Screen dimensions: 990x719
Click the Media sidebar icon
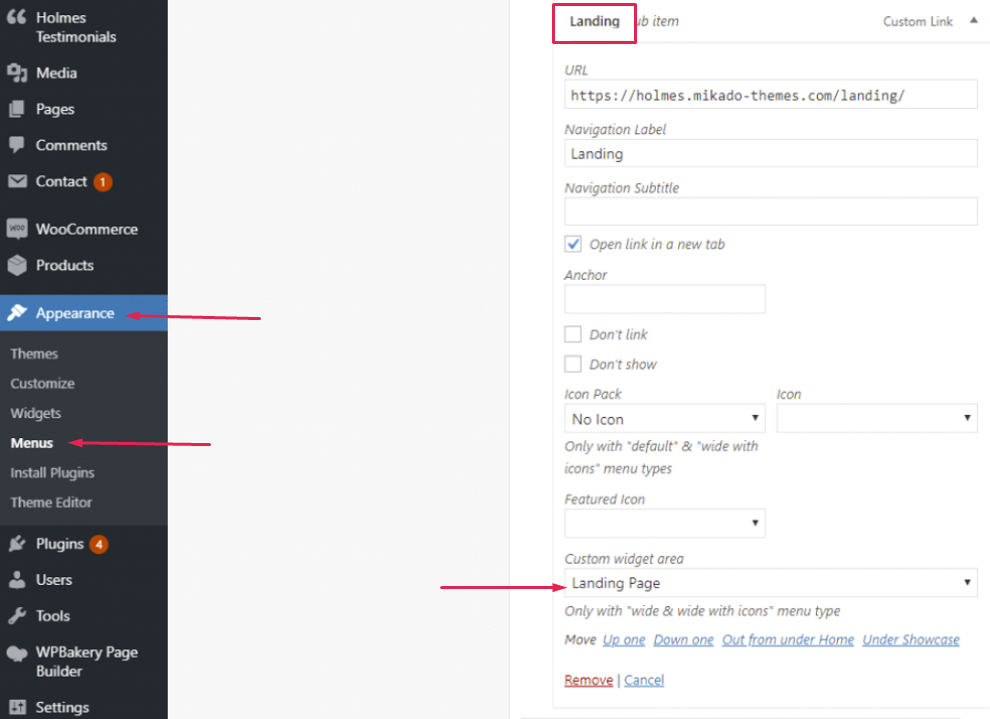point(17,73)
